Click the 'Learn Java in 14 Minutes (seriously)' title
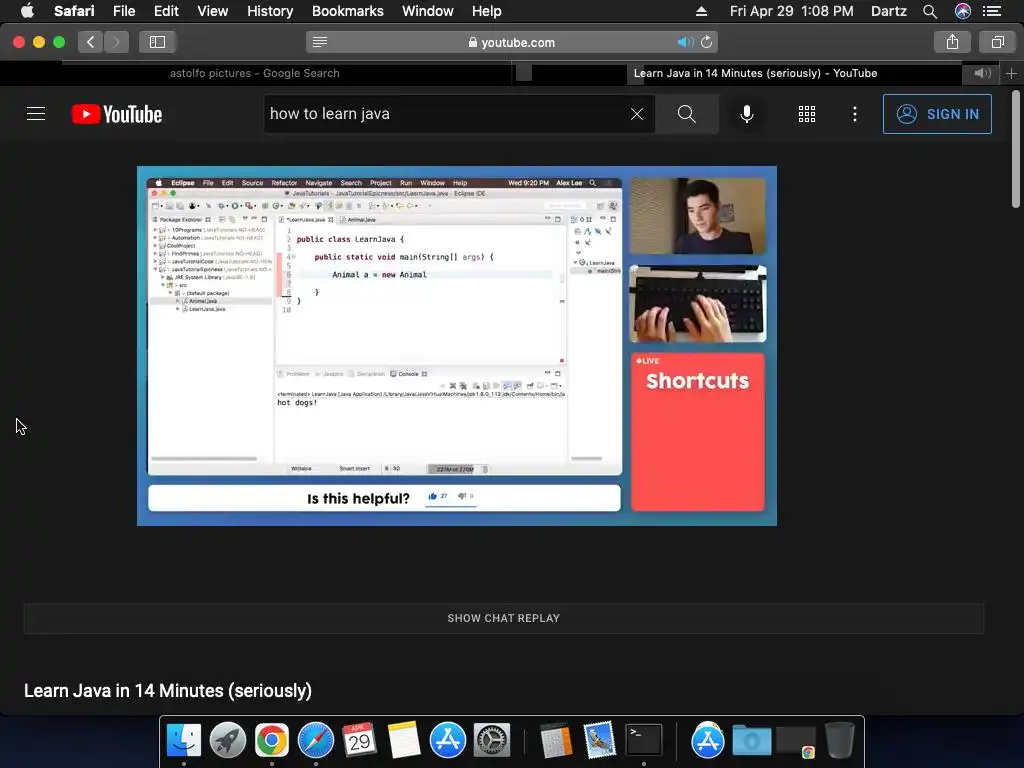 click(x=168, y=691)
